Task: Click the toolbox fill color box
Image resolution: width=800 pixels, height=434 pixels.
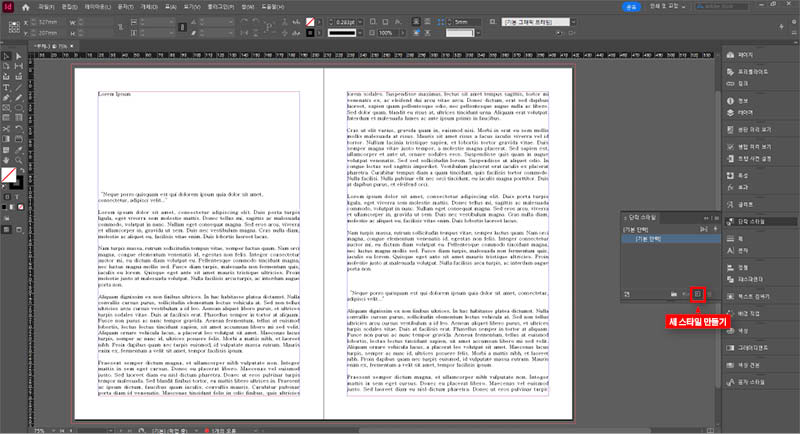Action: tap(9, 175)
